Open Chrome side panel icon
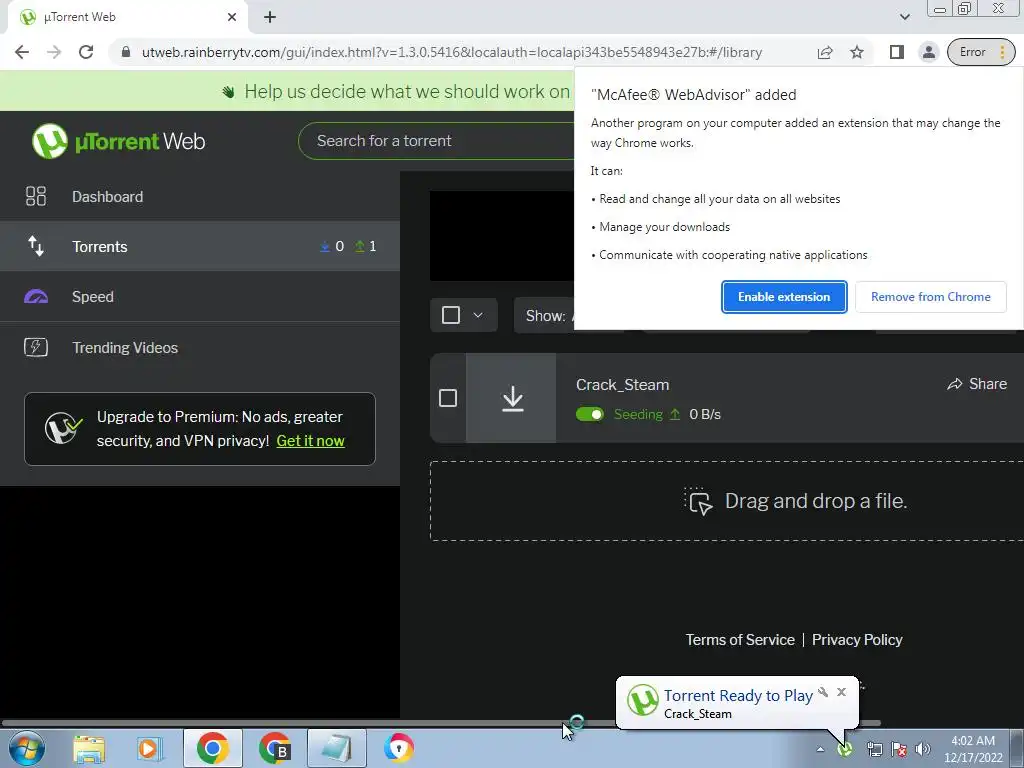Image resolution: width=1024 pixels, height=768 pixels. (897, 52)
